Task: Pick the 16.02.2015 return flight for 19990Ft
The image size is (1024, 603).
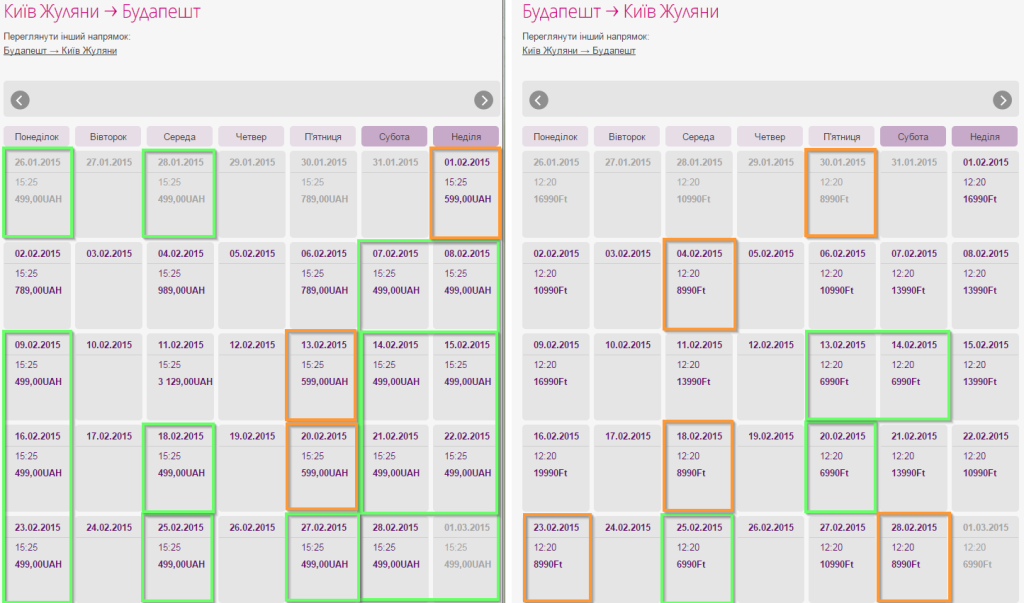Action: pyautogui.click(x=556, y=468)
